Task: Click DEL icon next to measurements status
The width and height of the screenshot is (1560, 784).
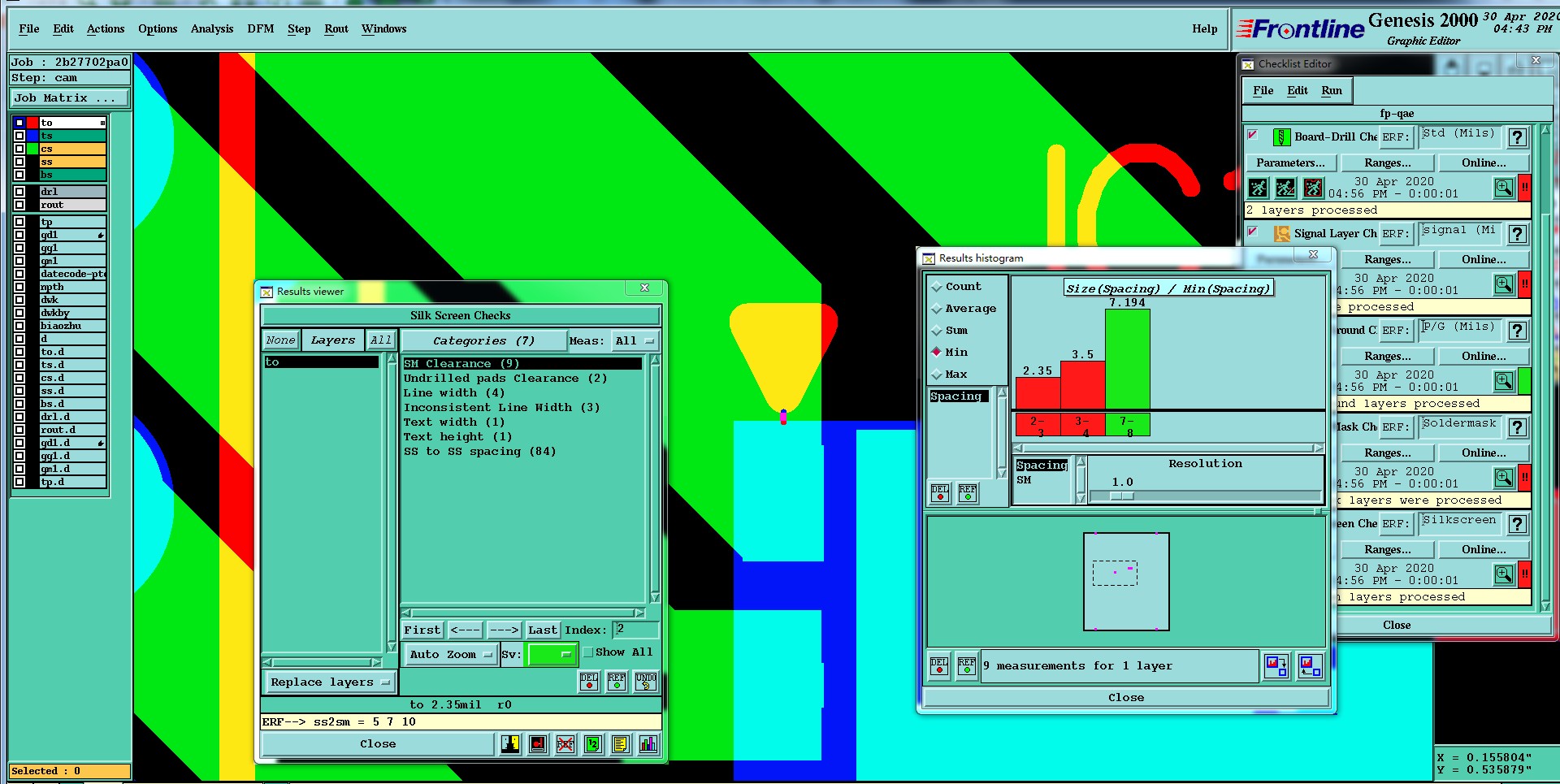Action: tap(939, 665)
